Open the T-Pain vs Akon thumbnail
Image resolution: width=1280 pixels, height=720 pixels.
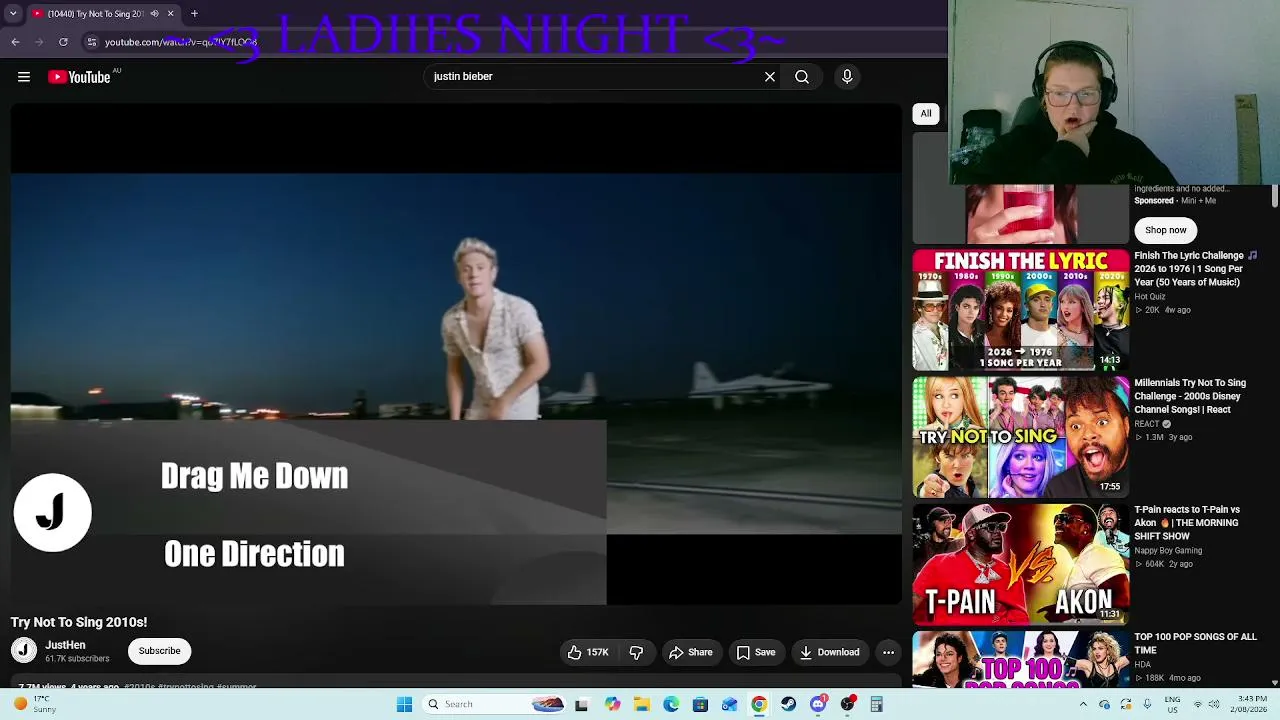pos(1021,564)
